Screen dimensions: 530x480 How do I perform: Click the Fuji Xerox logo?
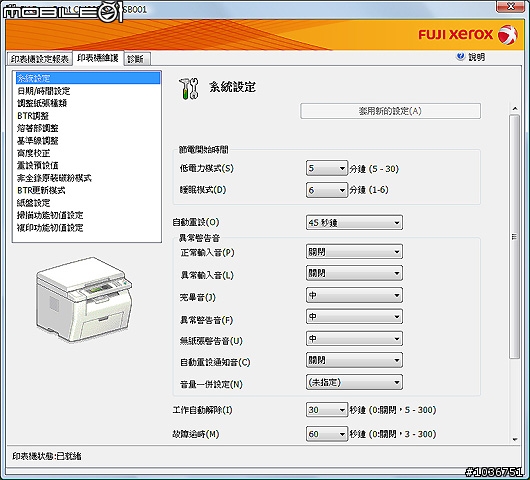coord(468,34)
